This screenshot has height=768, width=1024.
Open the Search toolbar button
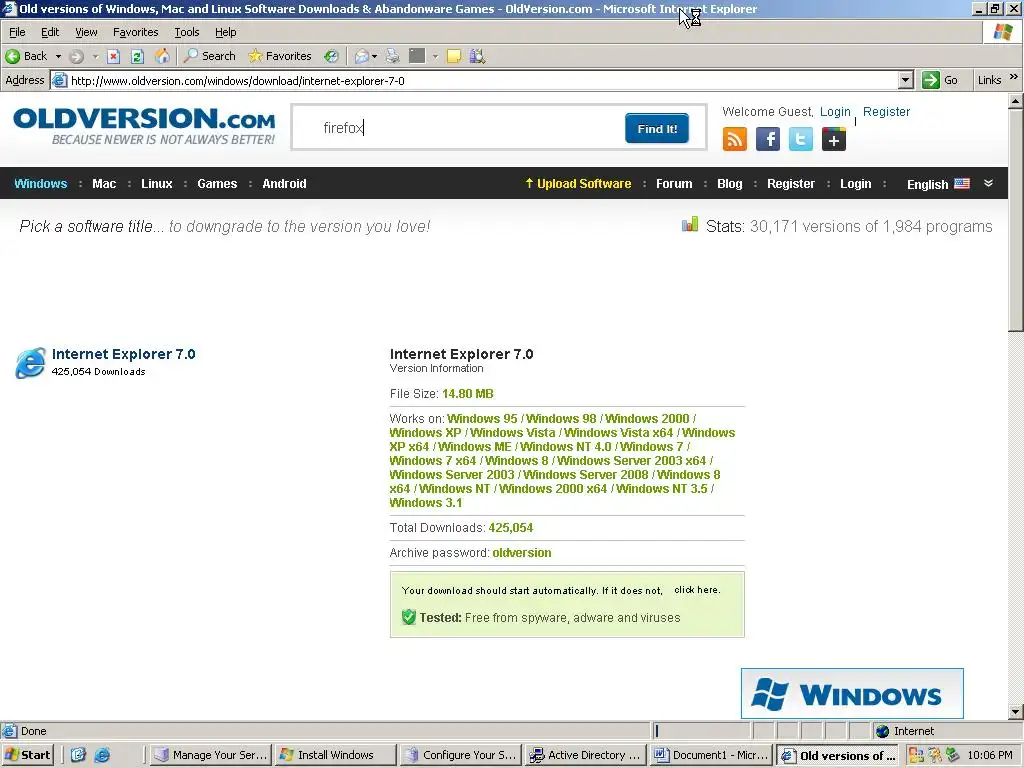click(x=210, y=56)
